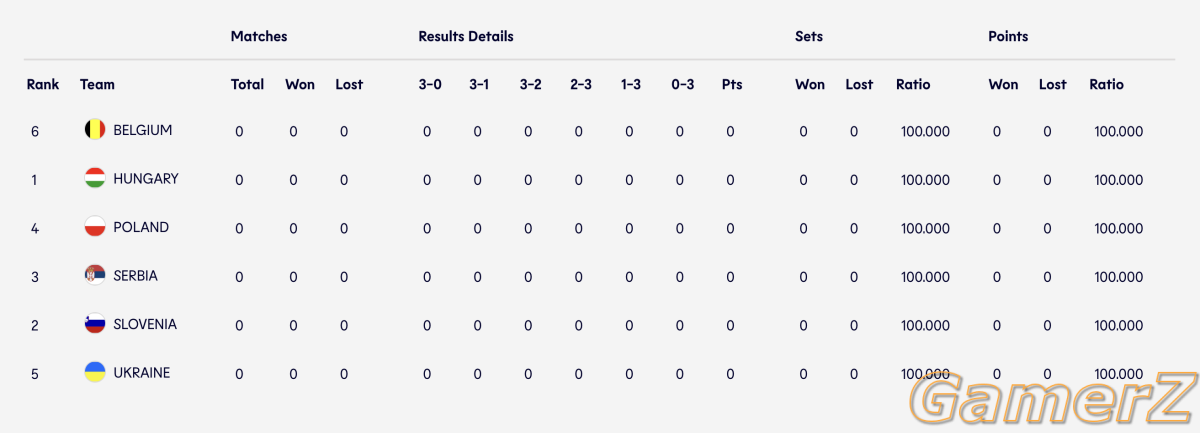Click the Serbia flag icon
This screenshot has height=433, width=1200.
(x=95, y=276)
